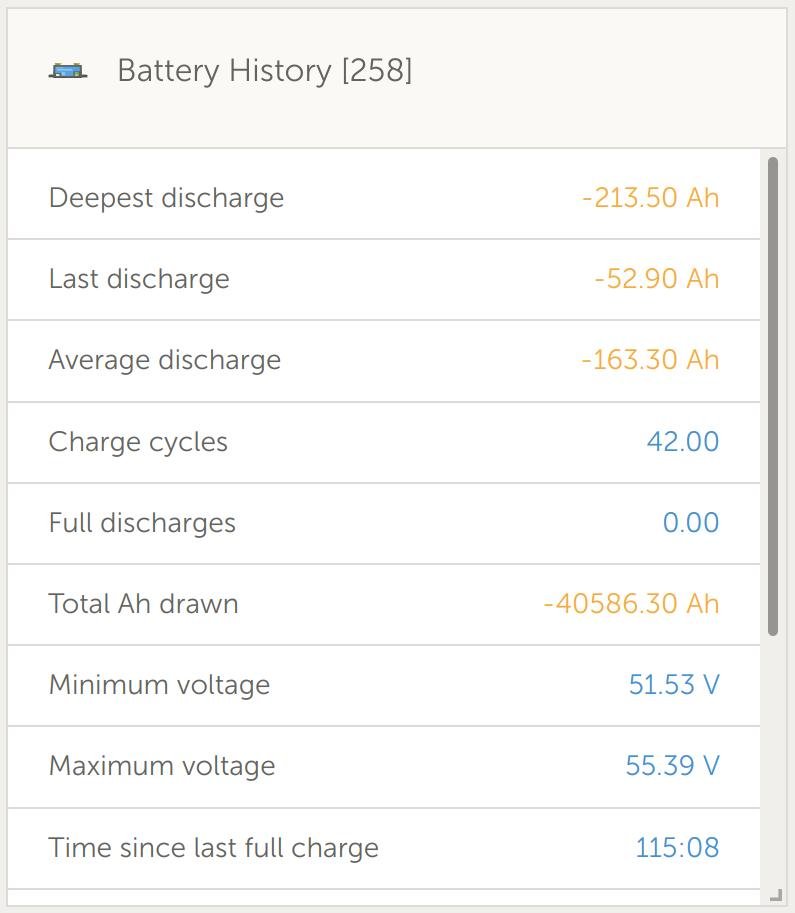Click the 51.53 V value
This screenshot has height=913, width=795.
point(673,685)
